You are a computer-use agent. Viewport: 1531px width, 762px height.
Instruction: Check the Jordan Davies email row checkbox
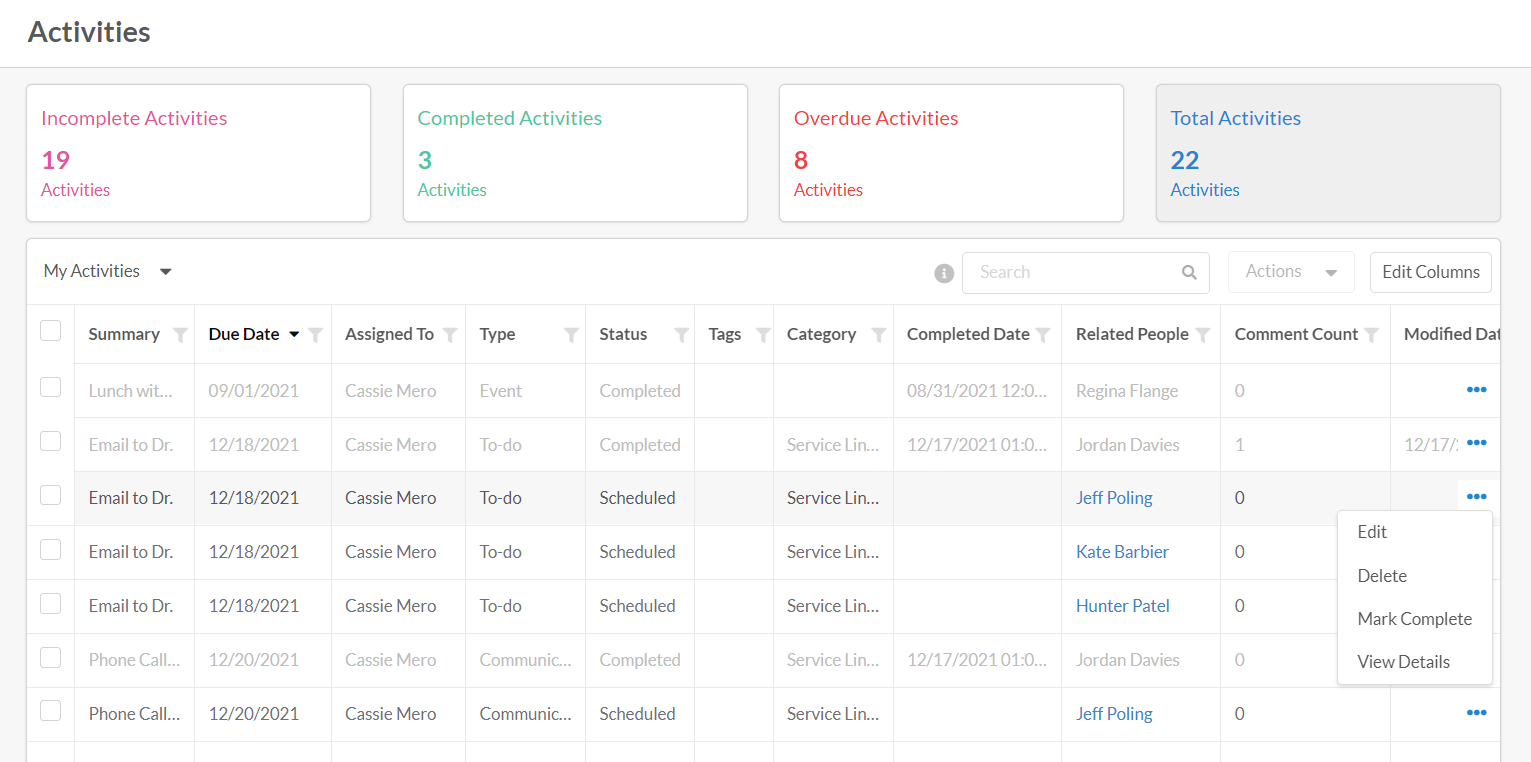[x=50, y=441]
